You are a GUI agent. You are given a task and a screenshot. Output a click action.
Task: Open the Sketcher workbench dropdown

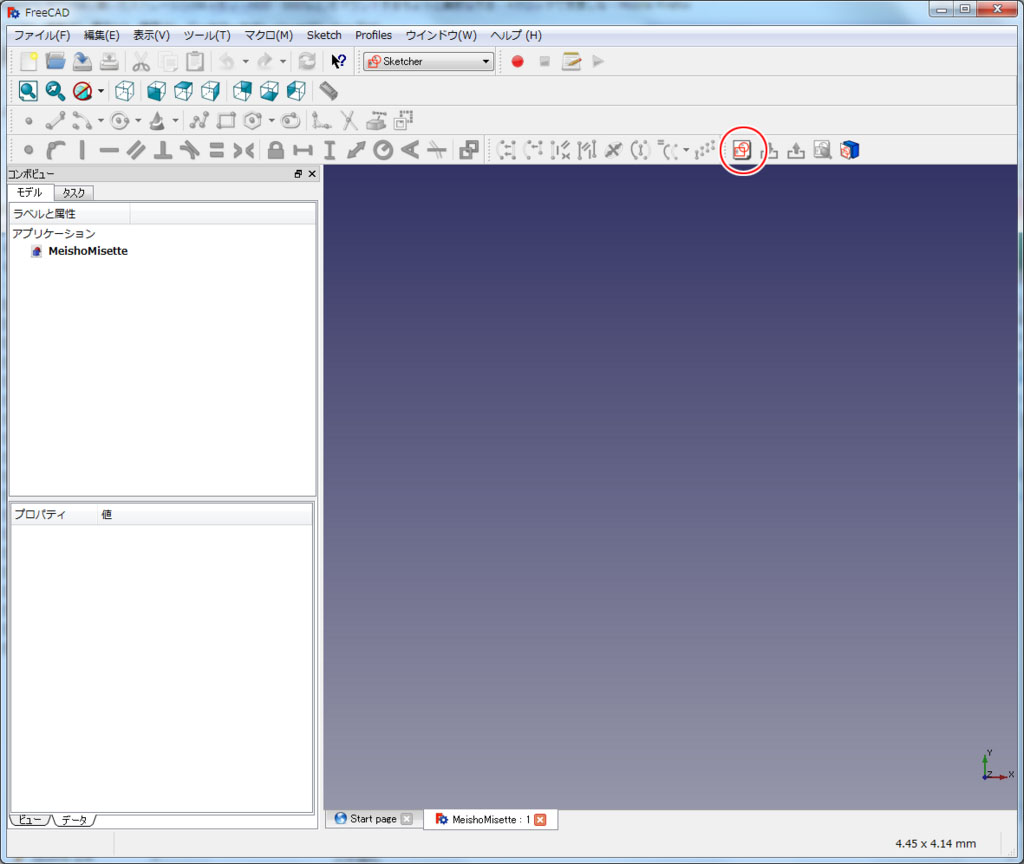click(428, 61)
